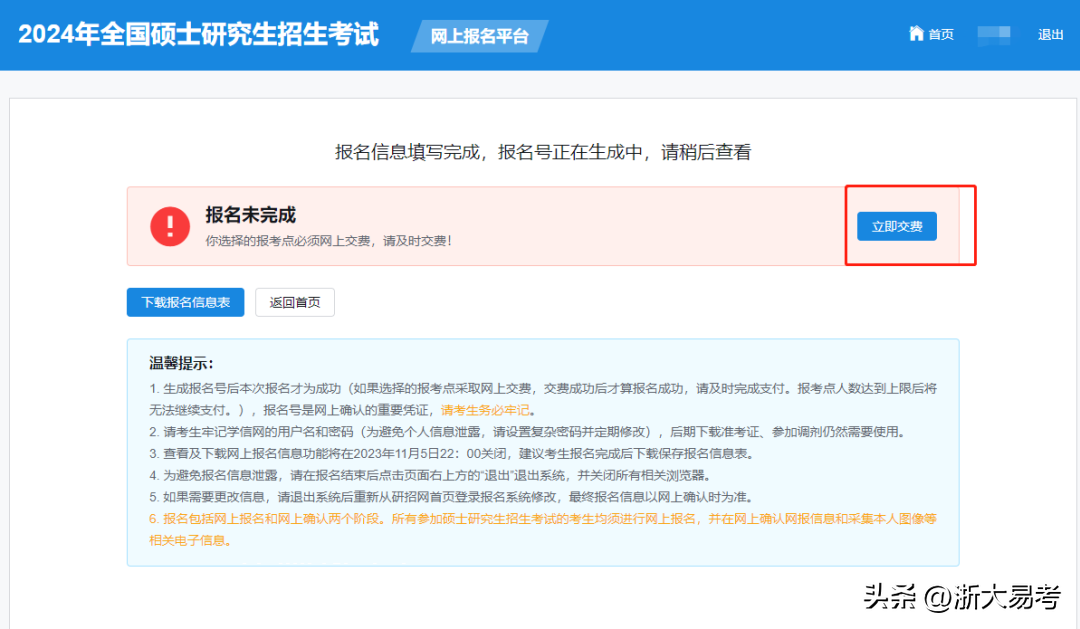Click the 返回首页 button
This screenshot has width=1080, height=629.
point(295,302)
